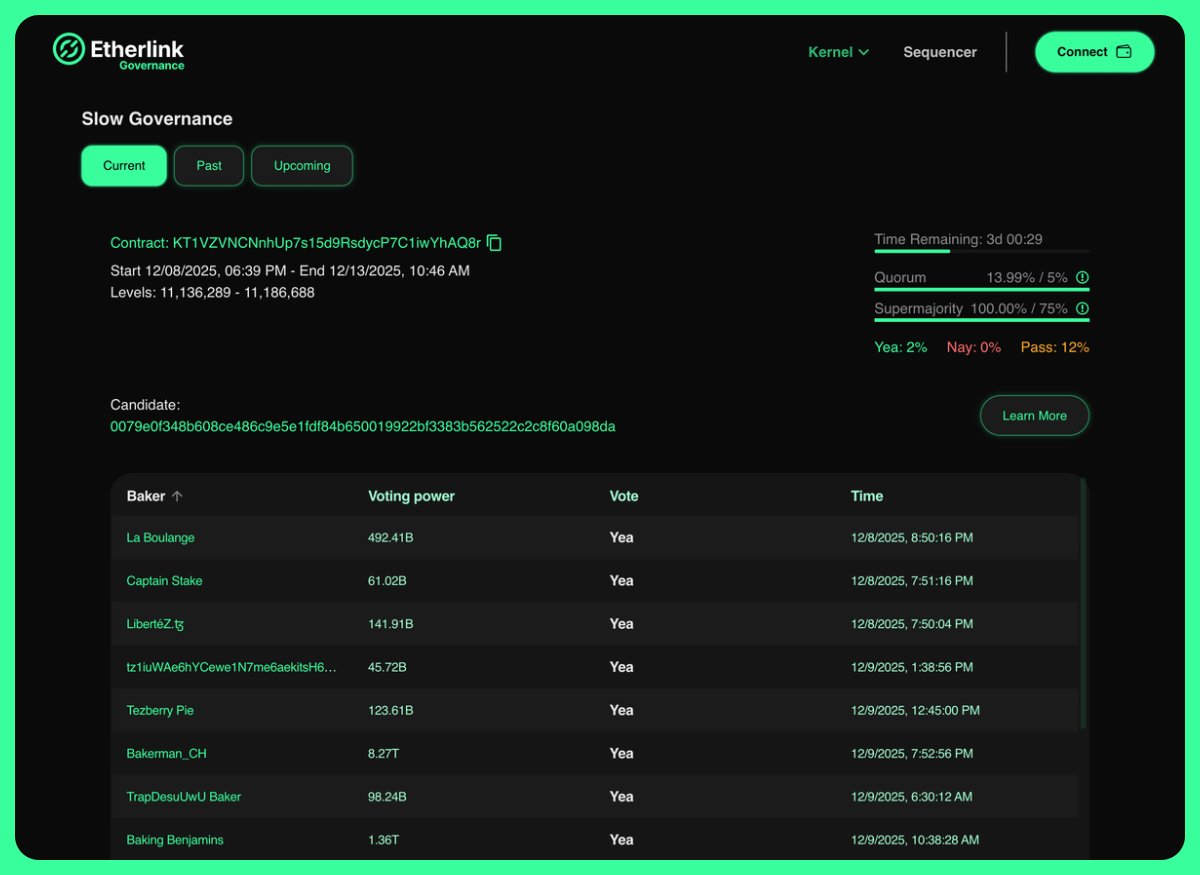The width and height of the screenshot is (1200, 875).
Task: Click the Slow Governance heading
Action: tap(157, 119)
